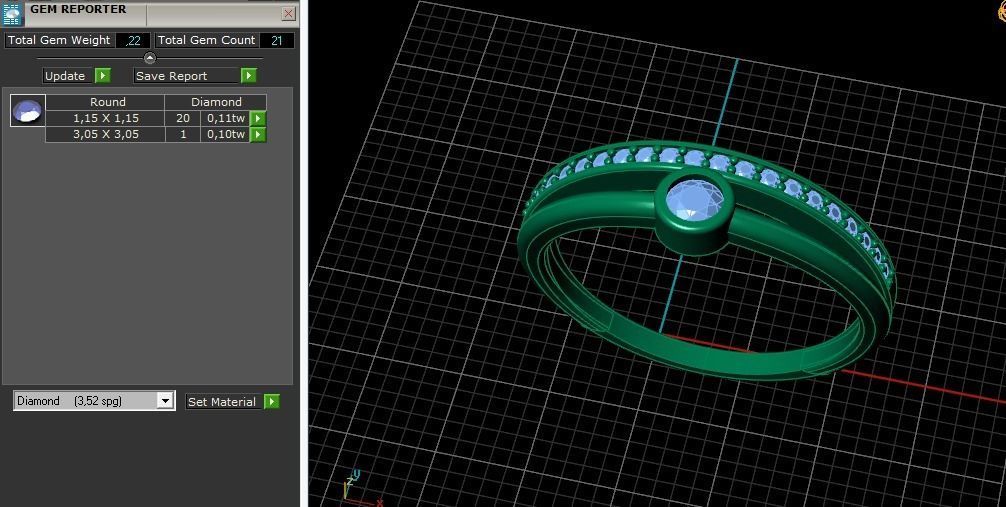Viewport: 1006px width, 507px height.
Task: Click the Diamond column header
Action: click(x=216, y=102)
